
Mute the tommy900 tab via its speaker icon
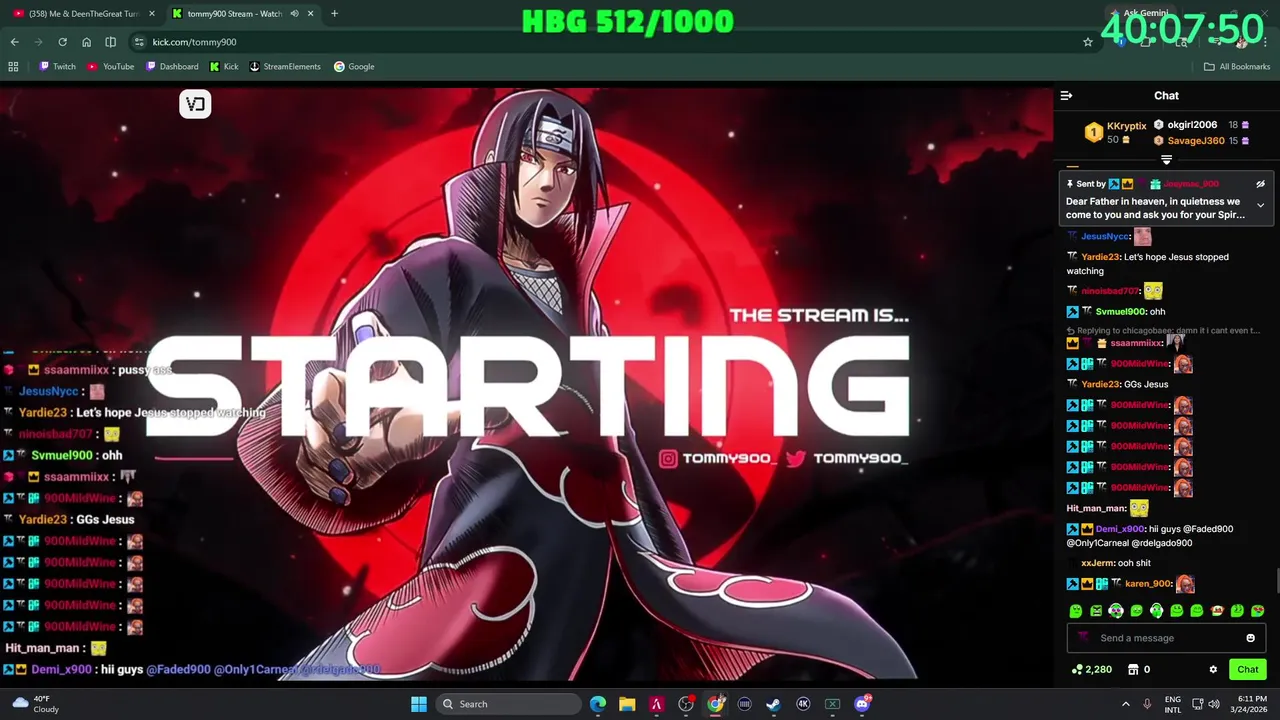pyautogui.click(x=294, y=14)
